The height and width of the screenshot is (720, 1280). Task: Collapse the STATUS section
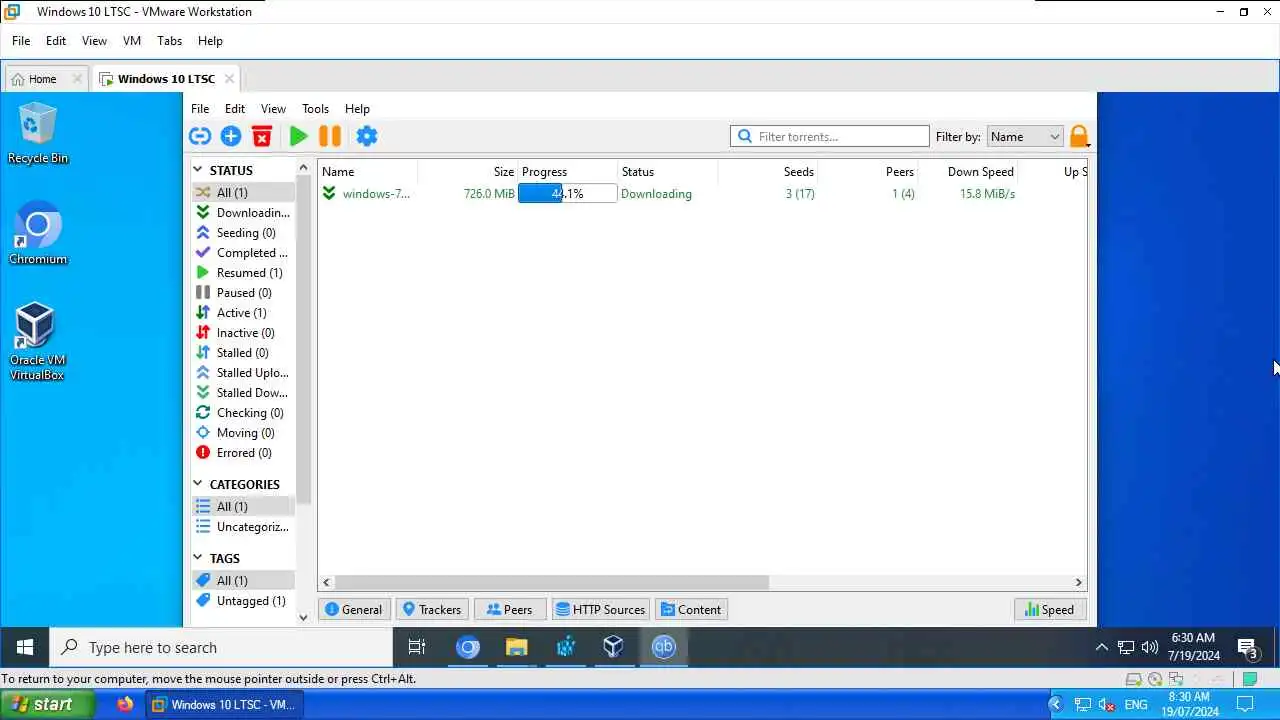click(x=198, y=170)
